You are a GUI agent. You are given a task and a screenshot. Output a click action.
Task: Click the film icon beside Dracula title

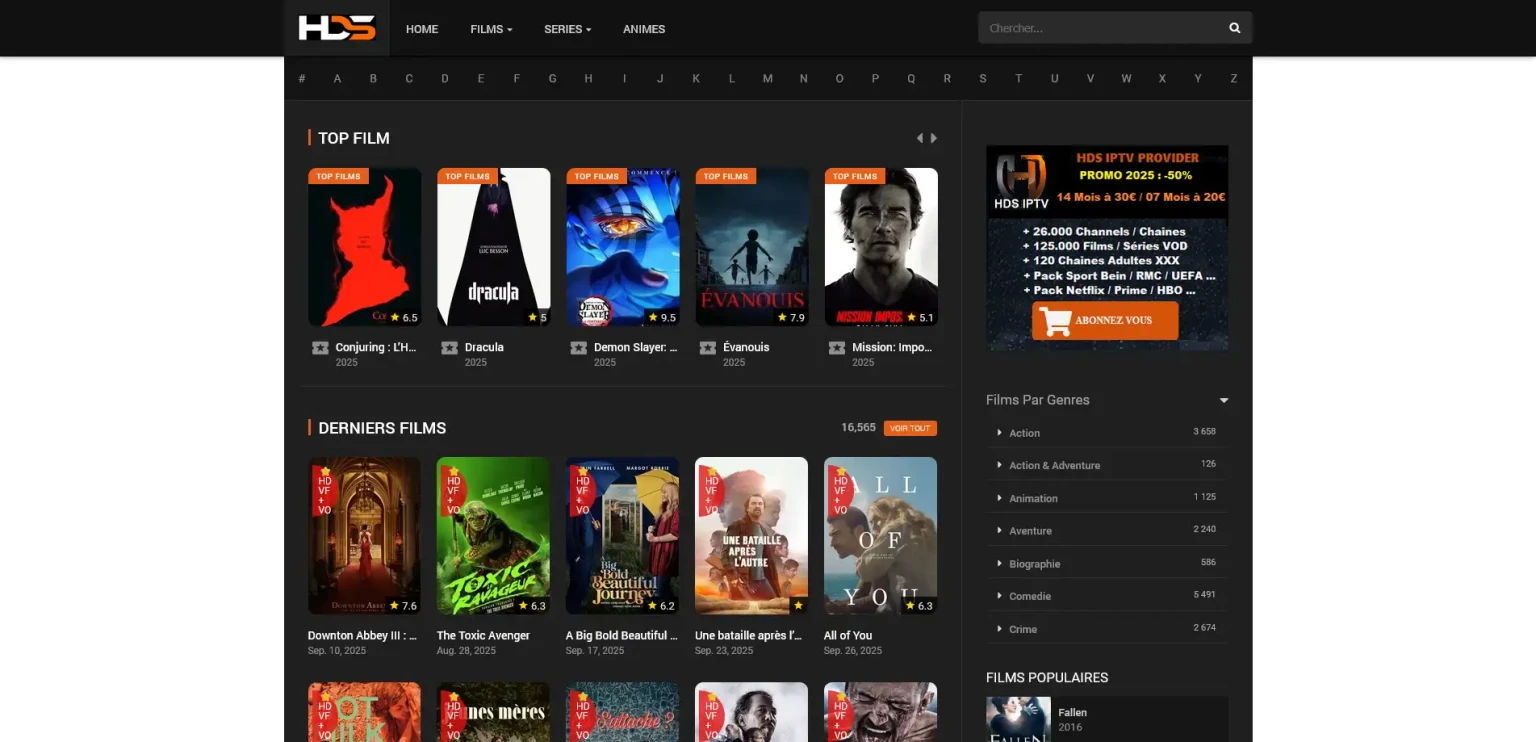point(449,348)
